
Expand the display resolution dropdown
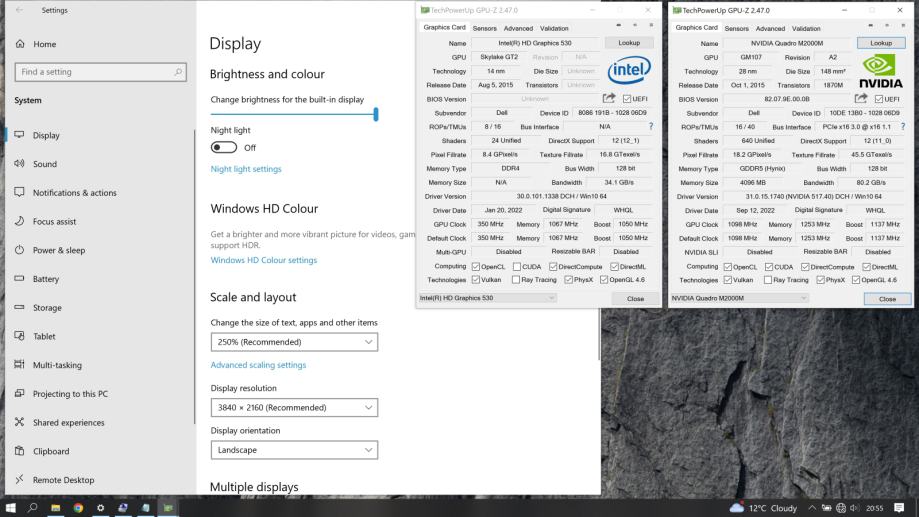[x=295, y=408]
